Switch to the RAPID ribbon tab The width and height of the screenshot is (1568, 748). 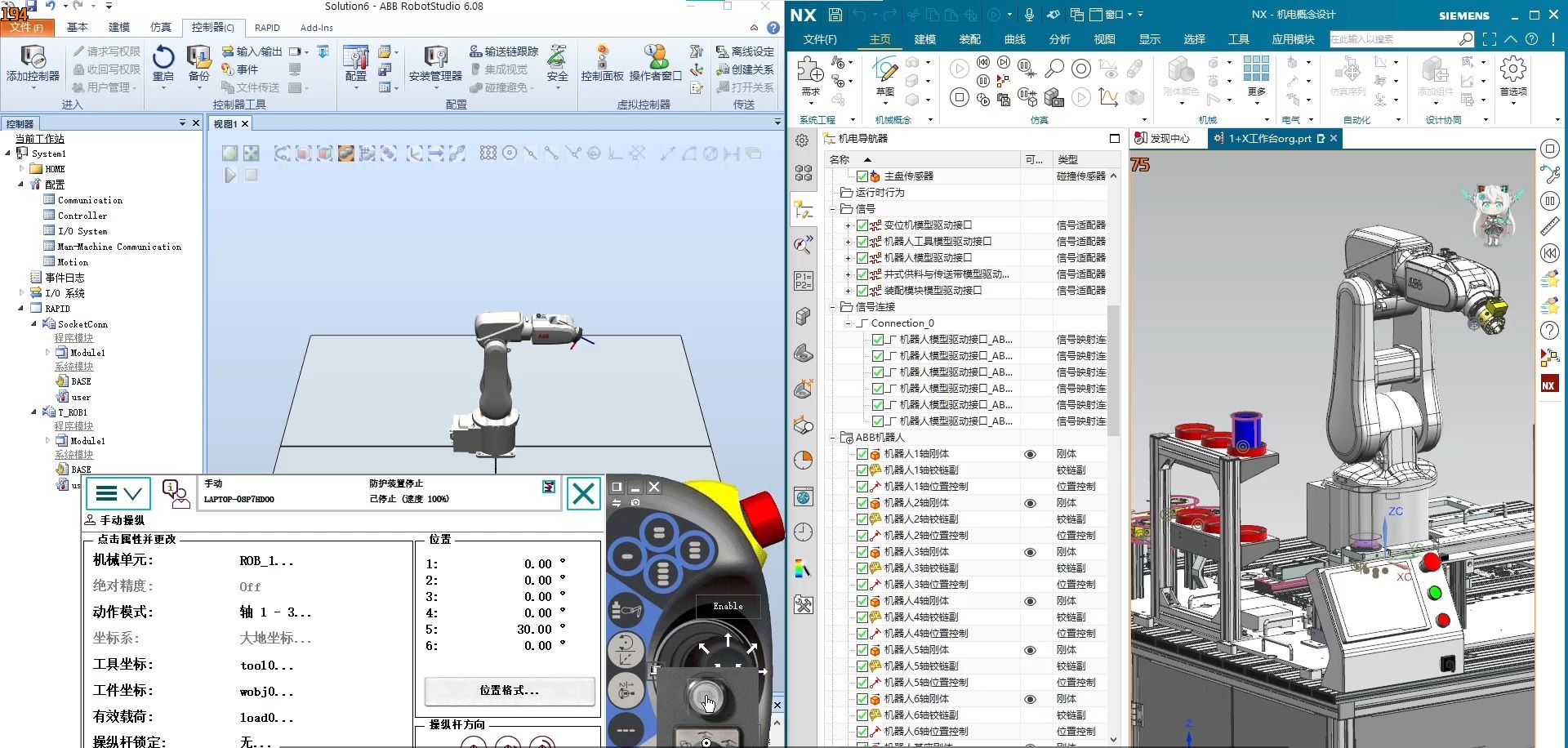tap(267, 27)
